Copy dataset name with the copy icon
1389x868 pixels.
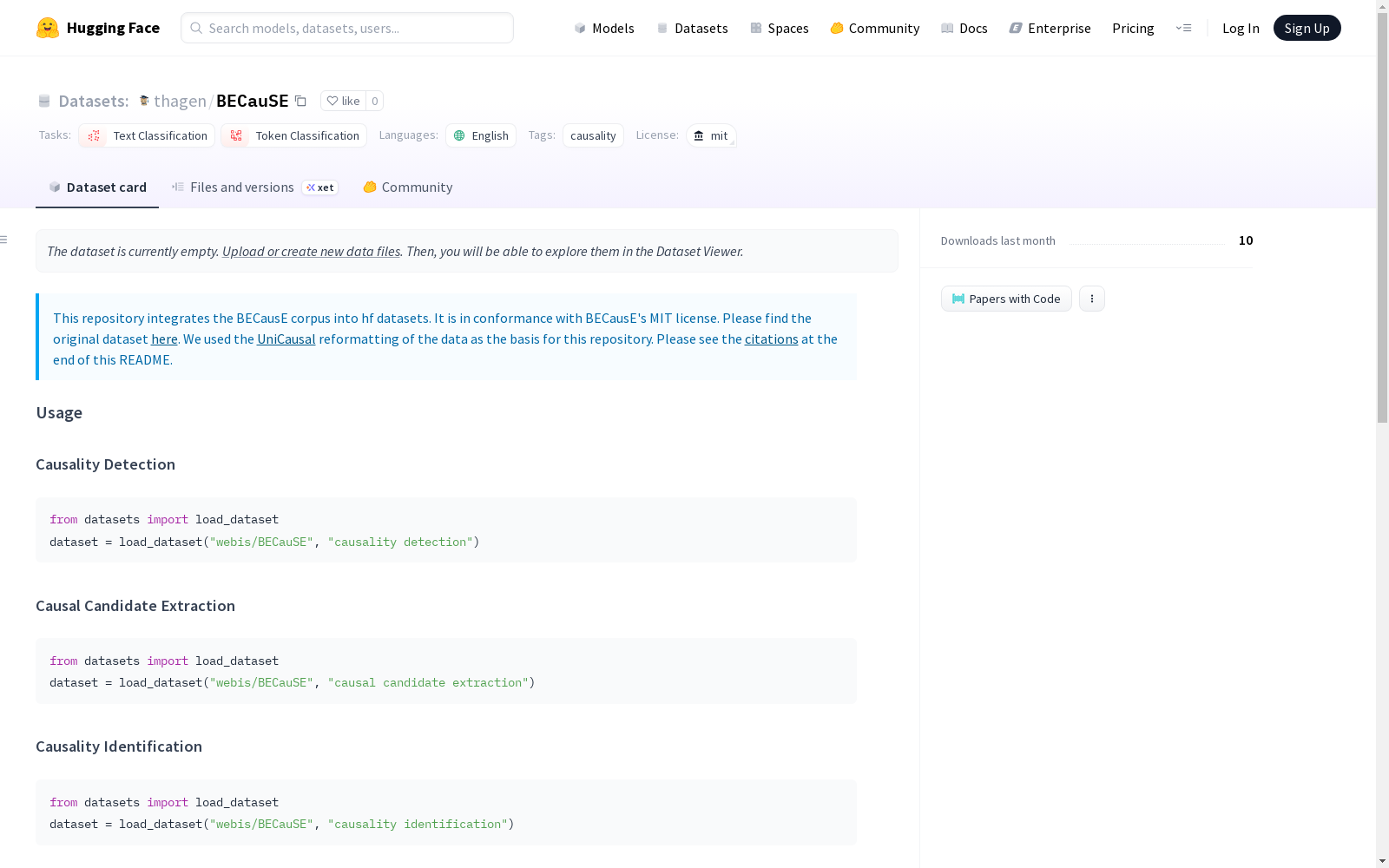(300, 101)
